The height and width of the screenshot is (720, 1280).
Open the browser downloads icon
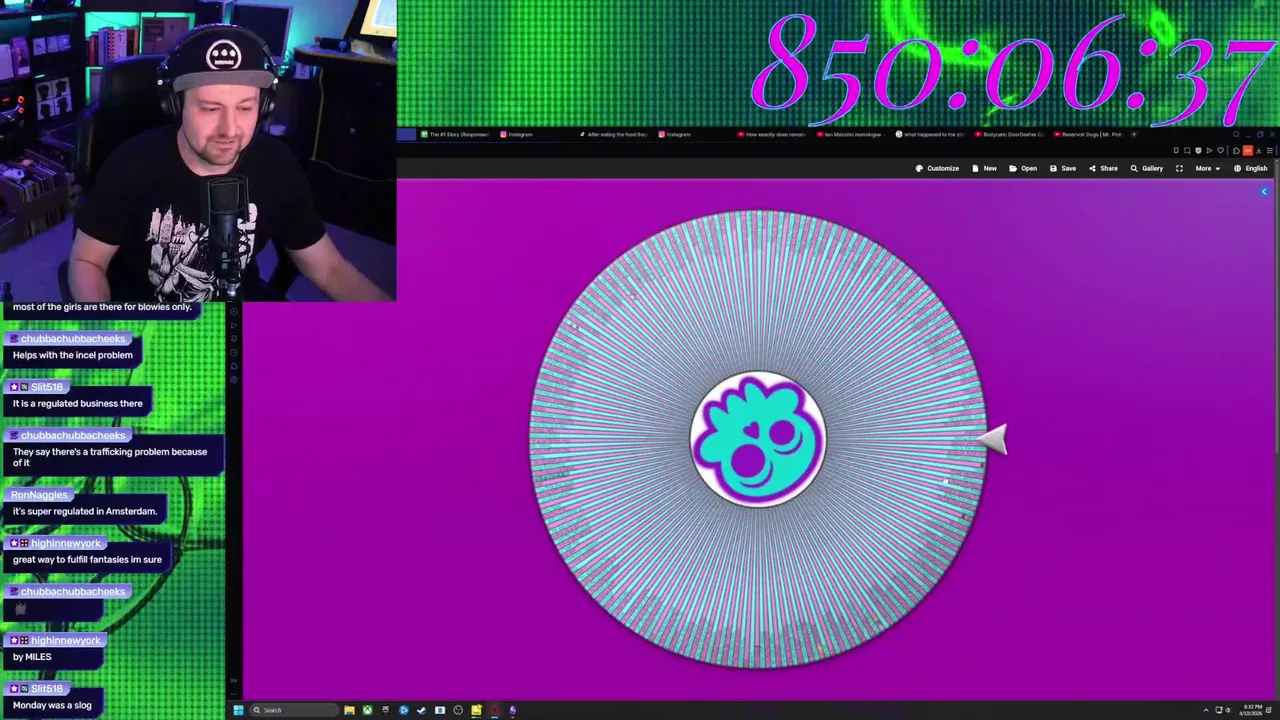point(1258,150)
